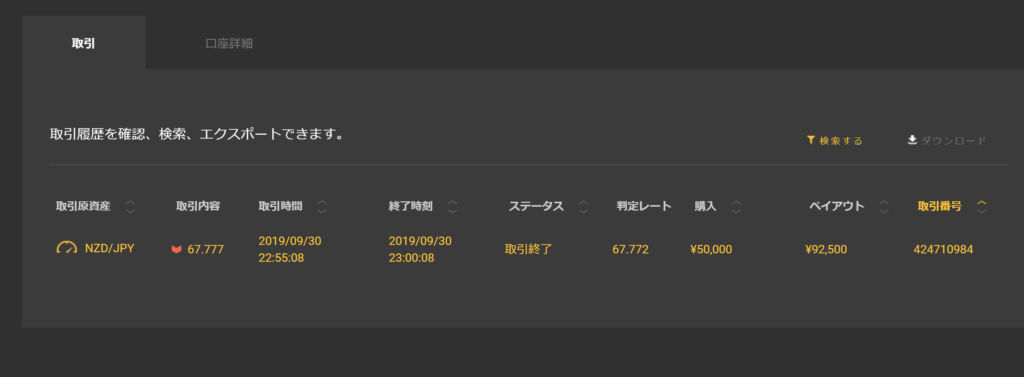Click the 取引番号 column header
1024x377 pixels.
(939, 206)
